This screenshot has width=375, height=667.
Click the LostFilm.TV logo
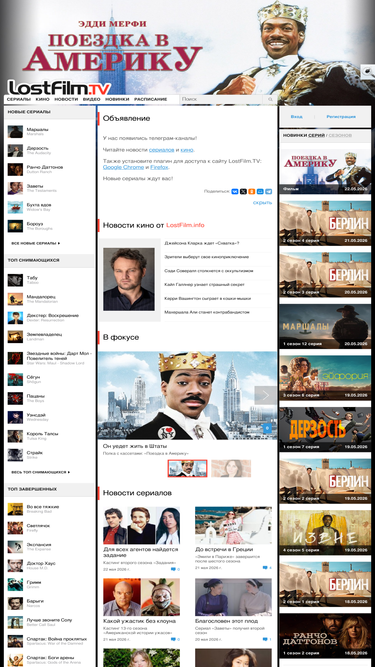coord(59,88)
